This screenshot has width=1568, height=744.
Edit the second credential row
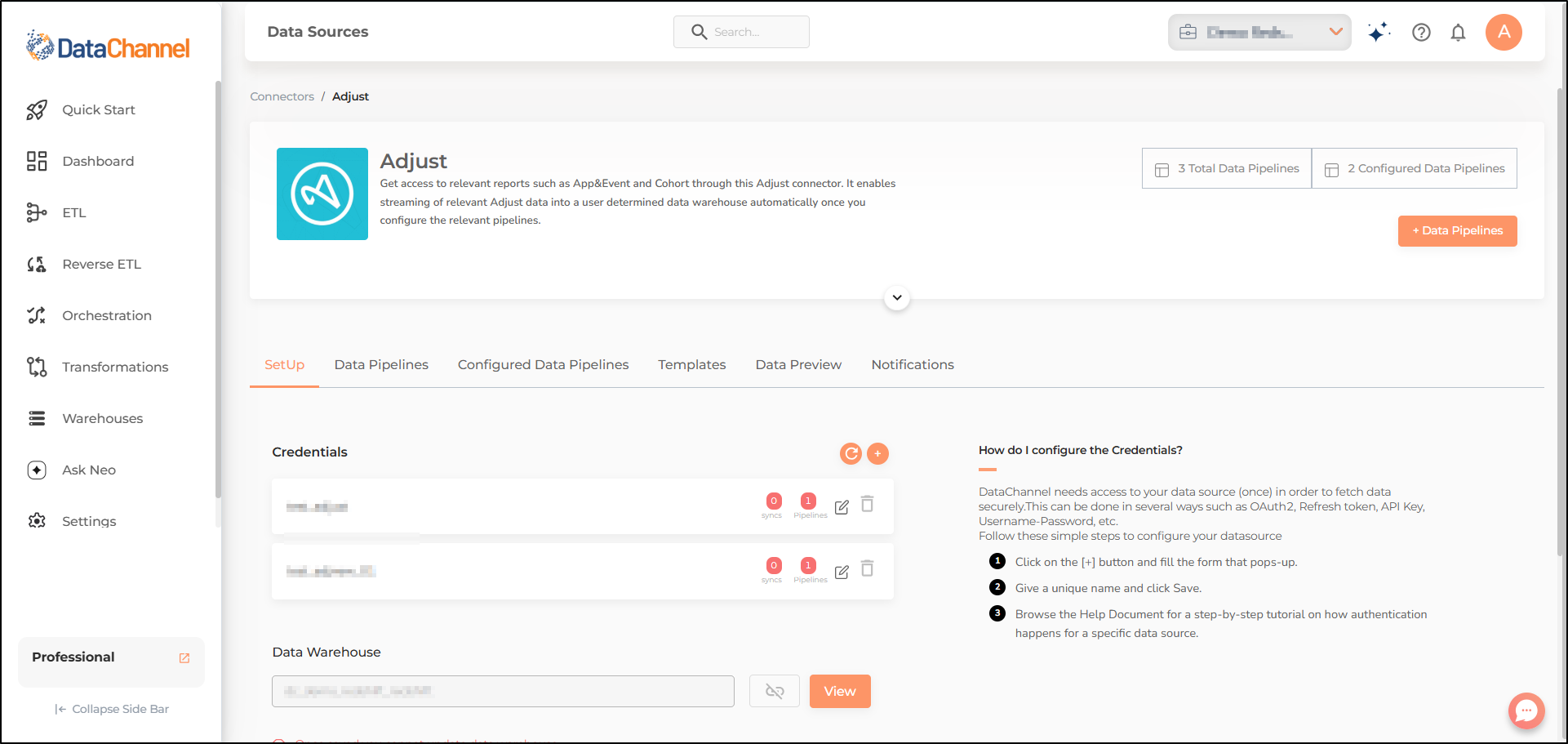(842, 572)
